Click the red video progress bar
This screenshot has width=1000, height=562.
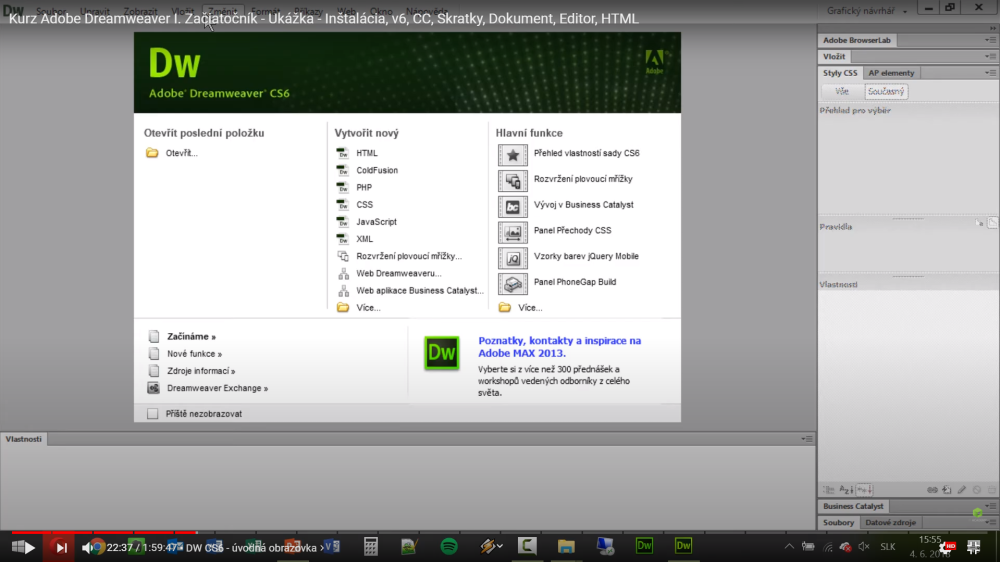pyautogui.click(x=104, y=531)
